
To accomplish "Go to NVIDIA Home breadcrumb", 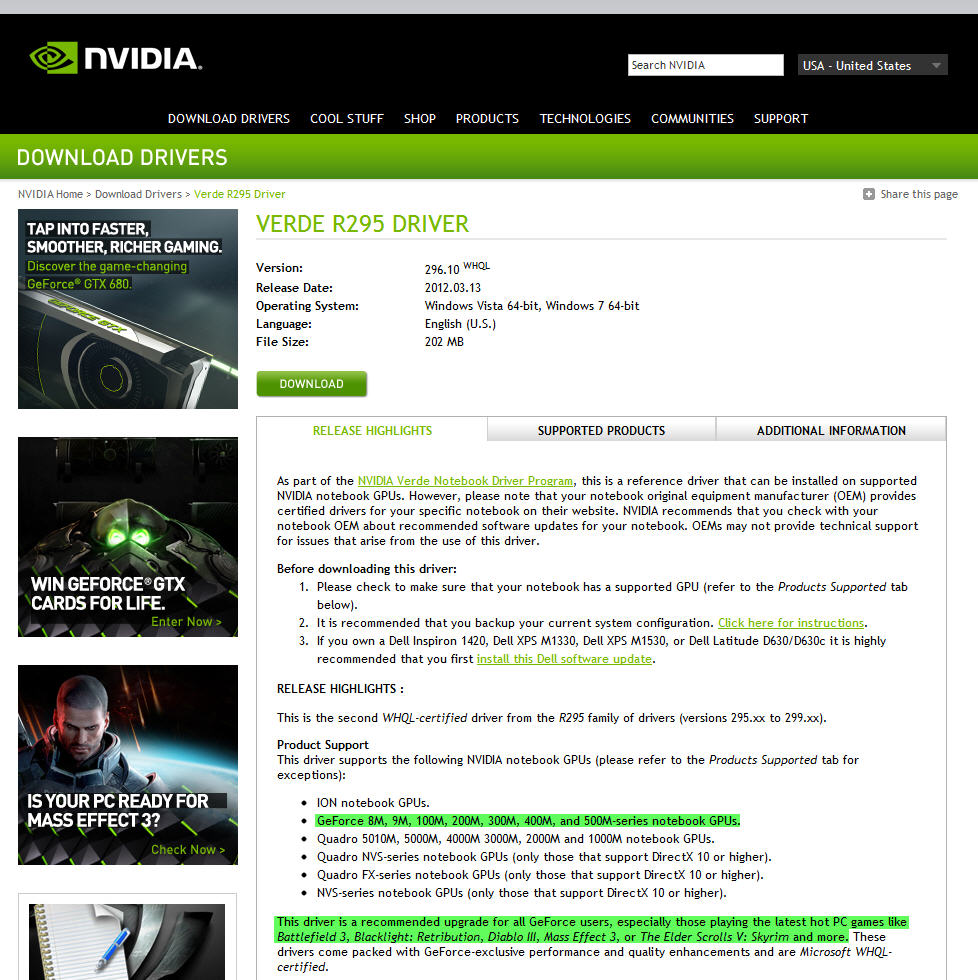I will point(50,194).
